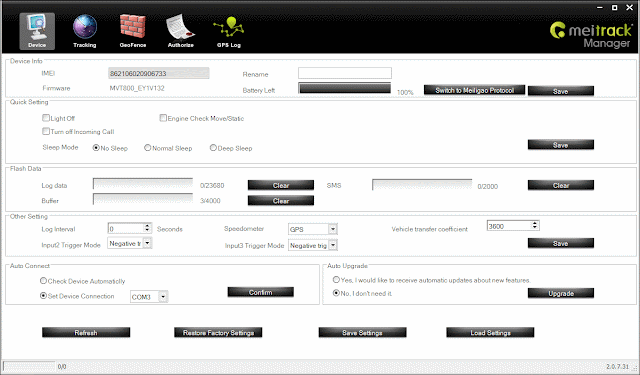Save the Quick Setting section
The image size is (640, 375).
[x=560, y=145]
